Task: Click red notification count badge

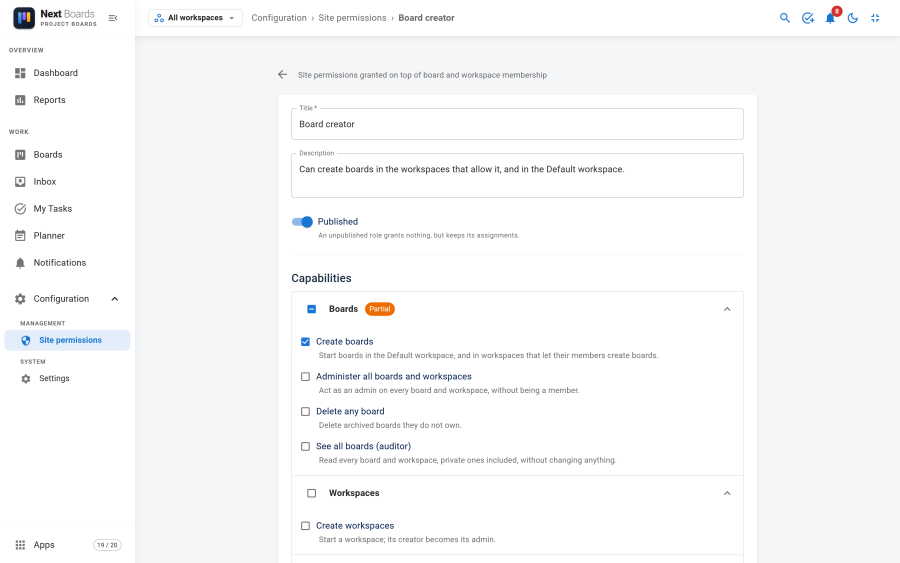Action: pos(837,11)
